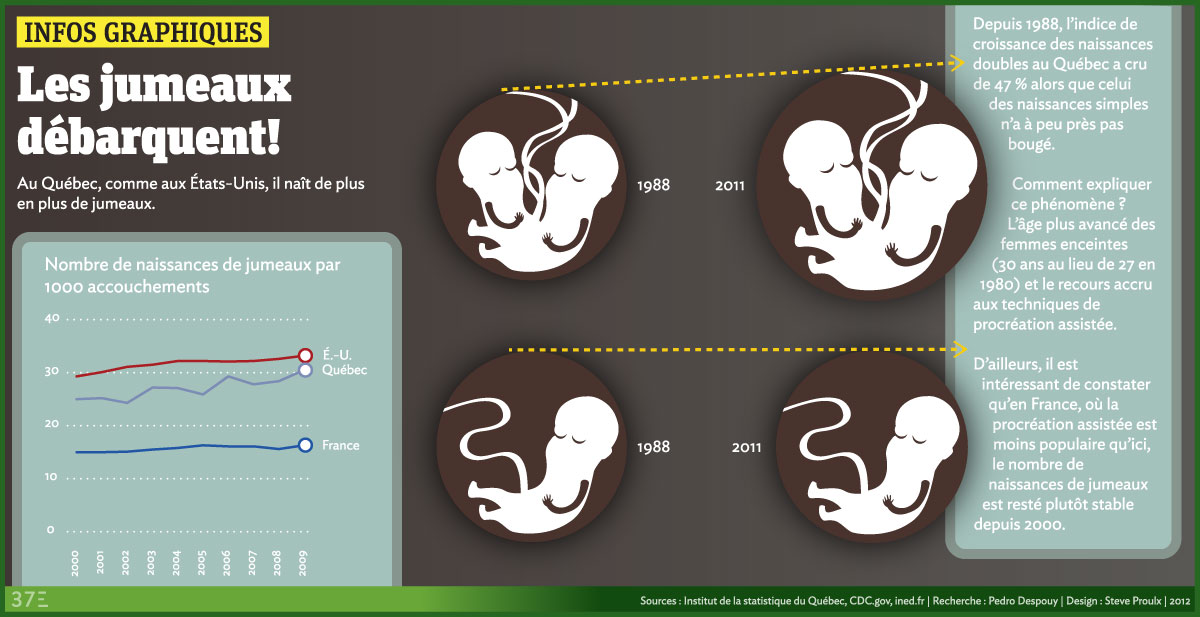This screenshot has height=617, width=1200.
Task: Click the Sources credit line in footer
Action: coord(915,601)
